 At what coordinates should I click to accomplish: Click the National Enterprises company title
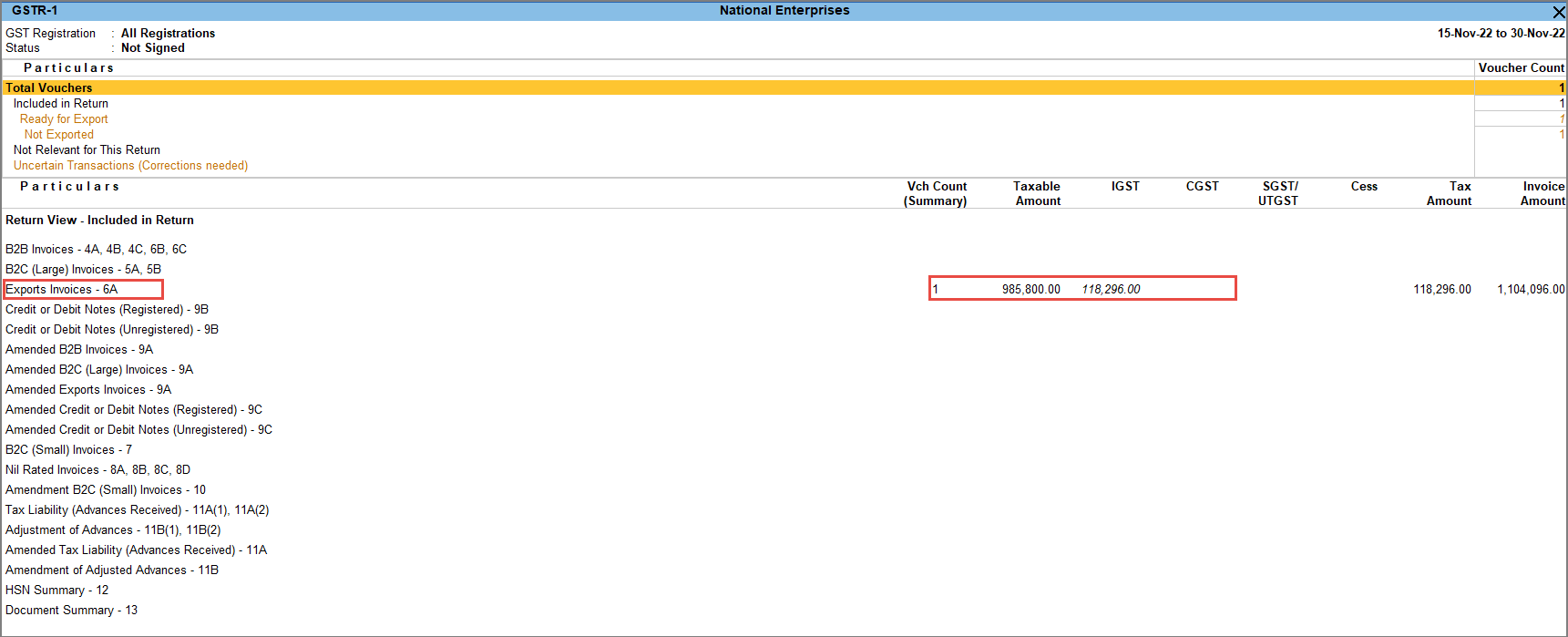(x=784, y=10)
